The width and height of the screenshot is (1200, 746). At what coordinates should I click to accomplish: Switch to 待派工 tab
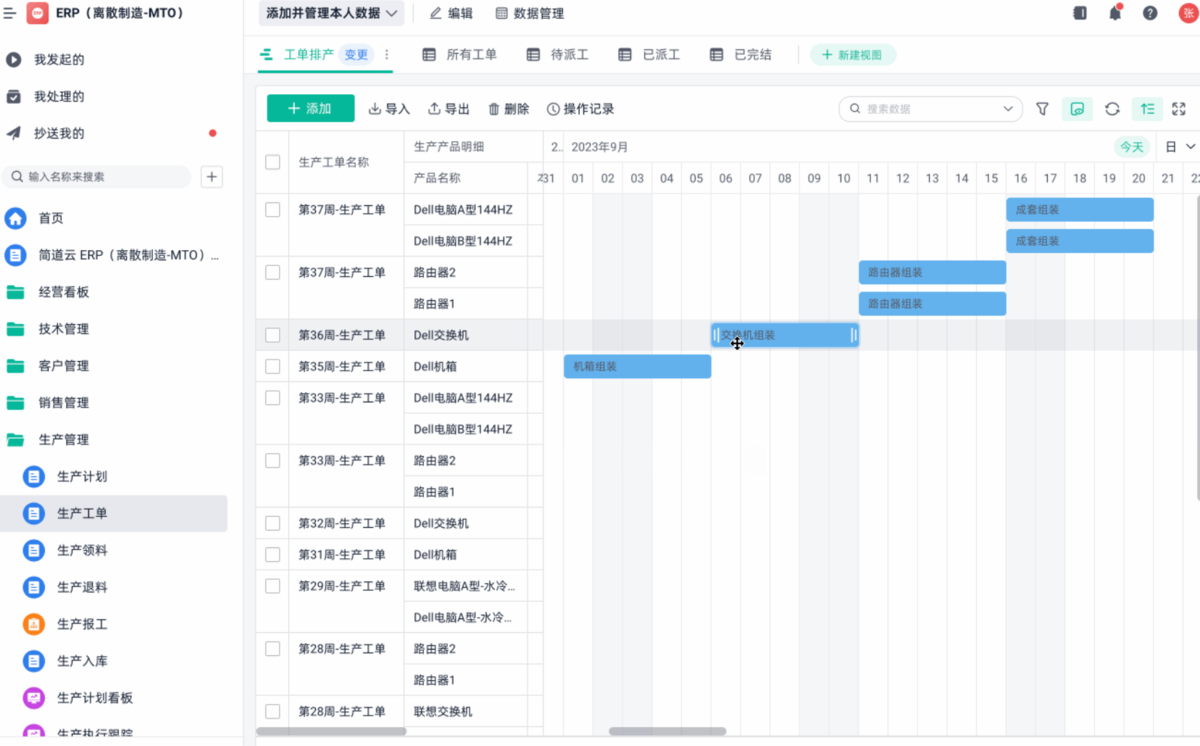click(558, 55)
